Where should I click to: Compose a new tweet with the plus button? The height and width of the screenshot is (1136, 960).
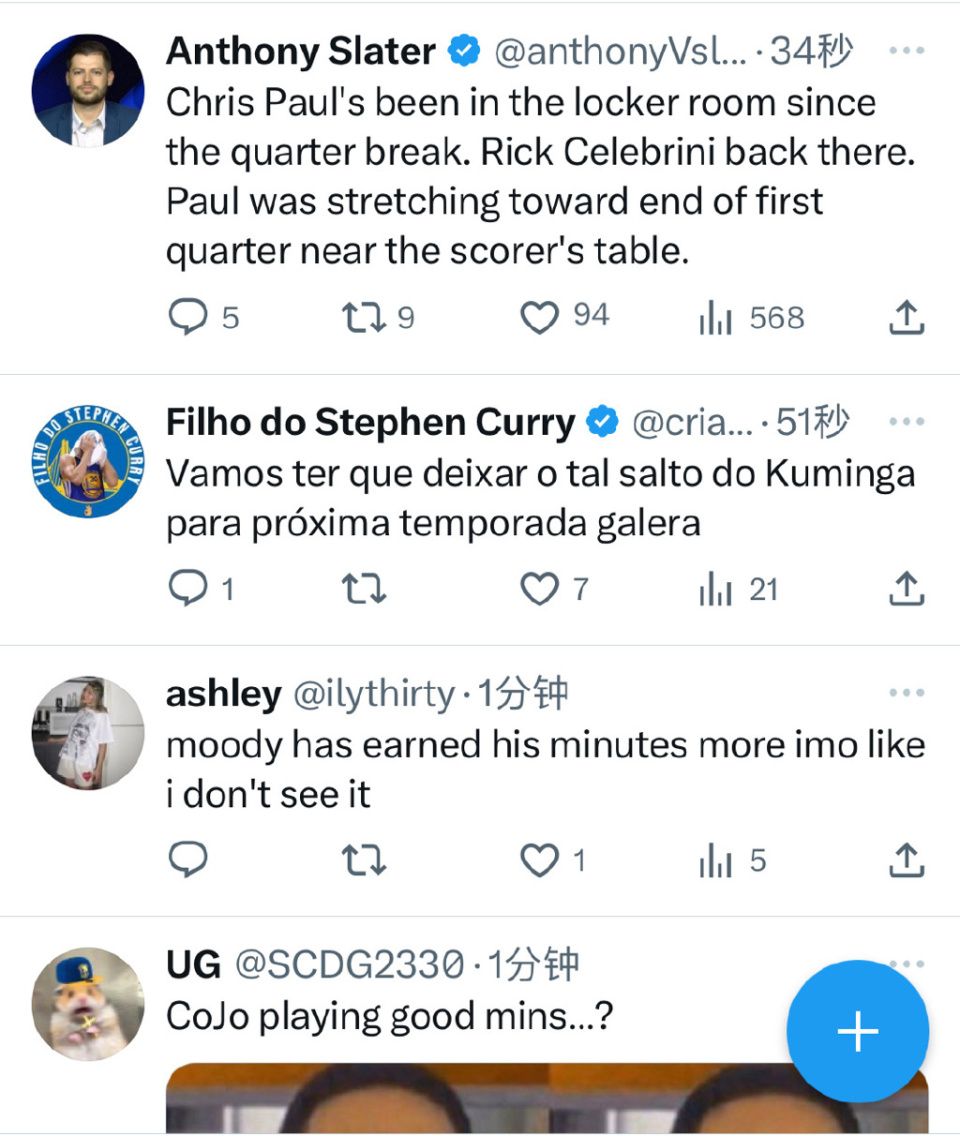pos(858,1031)
